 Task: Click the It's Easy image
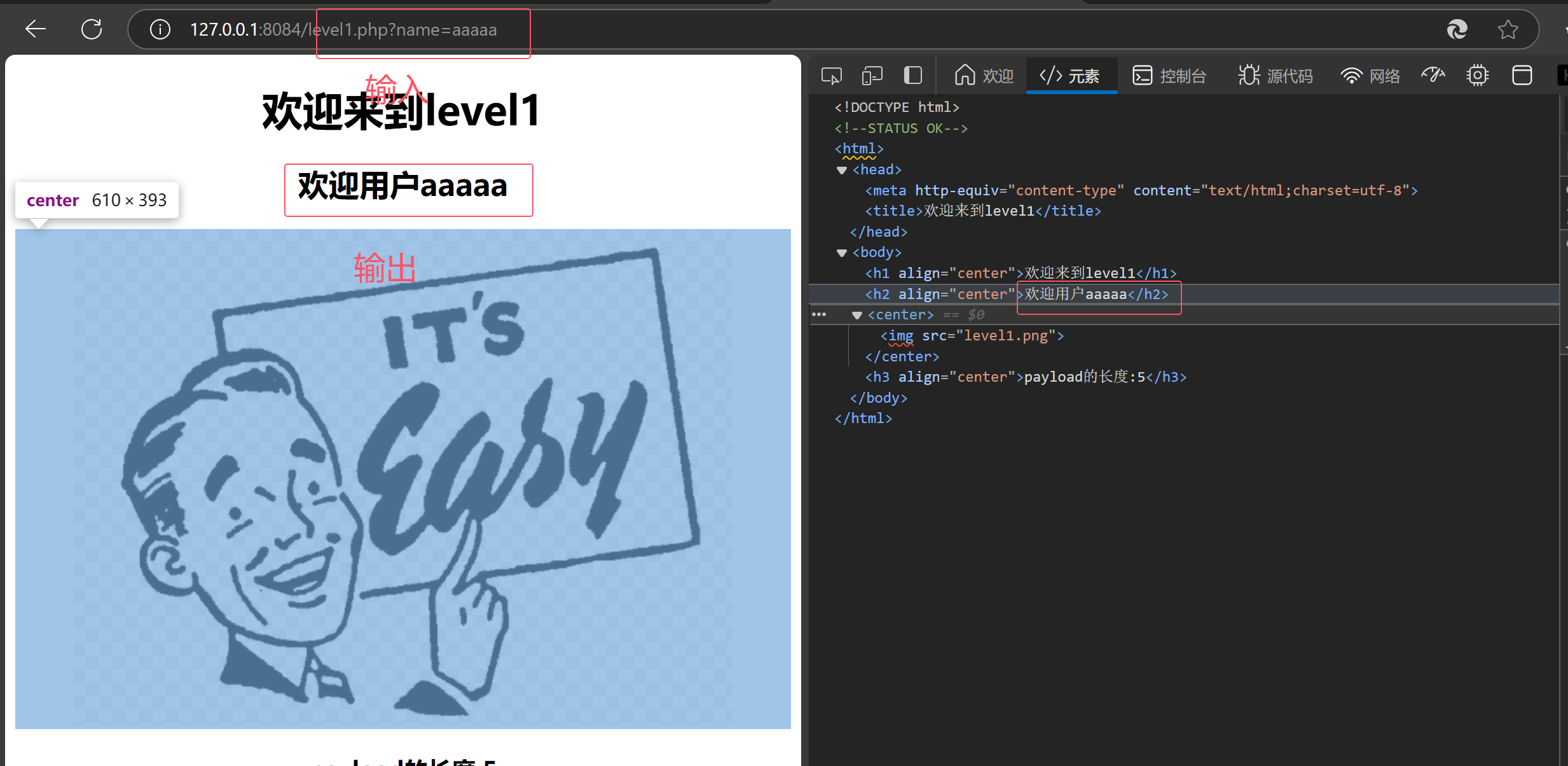403,478
